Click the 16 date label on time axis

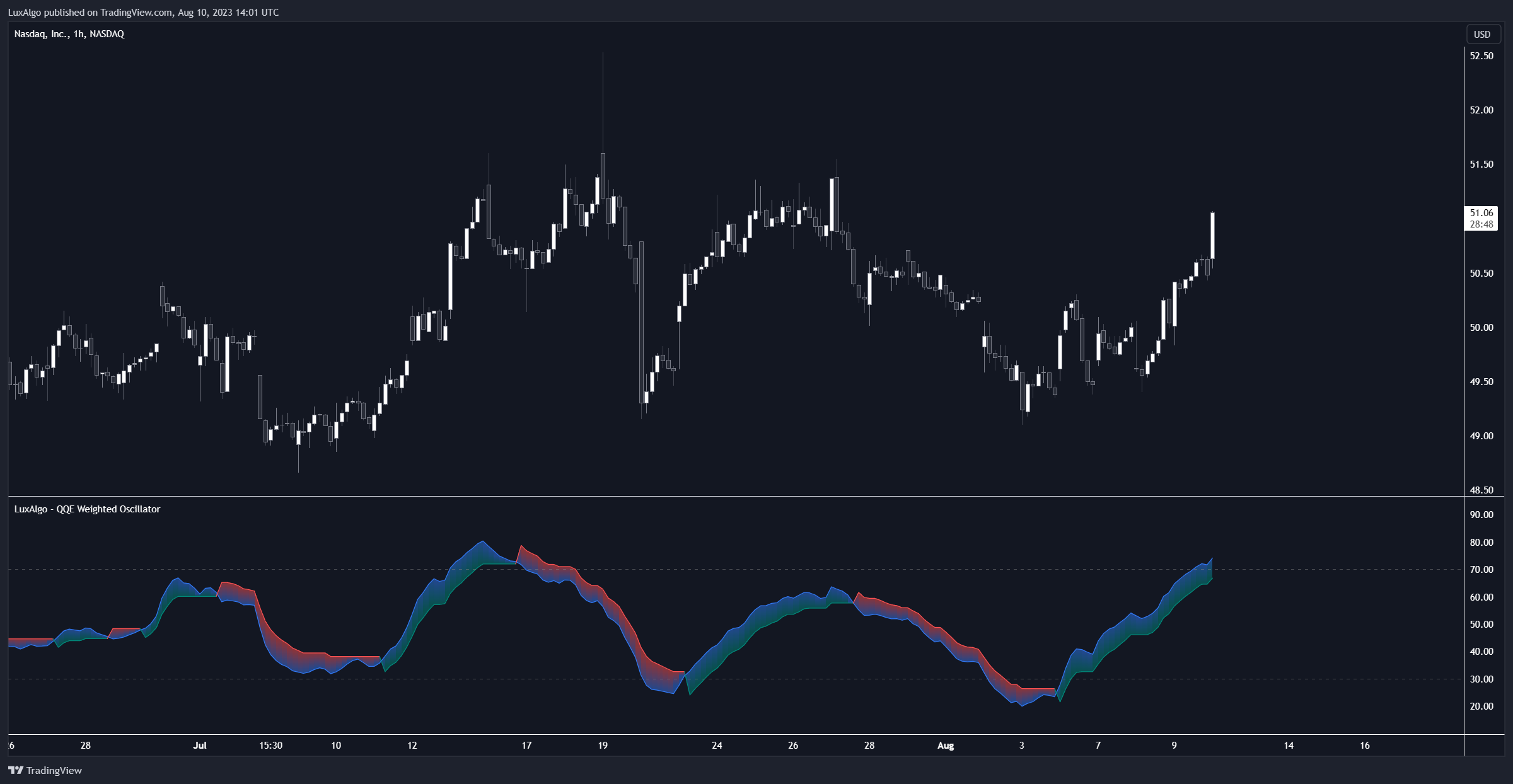point(1365,746)
